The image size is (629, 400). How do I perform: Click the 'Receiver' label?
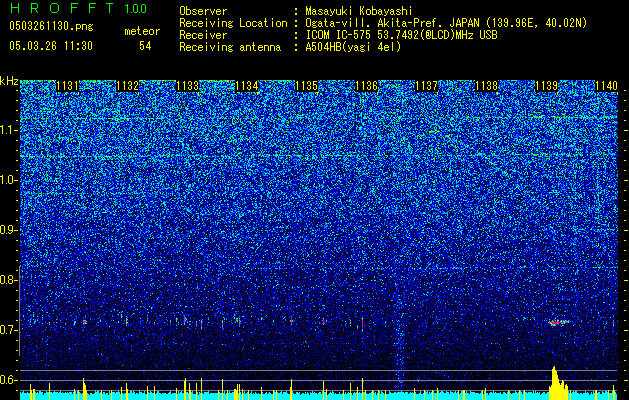point(203,35)
